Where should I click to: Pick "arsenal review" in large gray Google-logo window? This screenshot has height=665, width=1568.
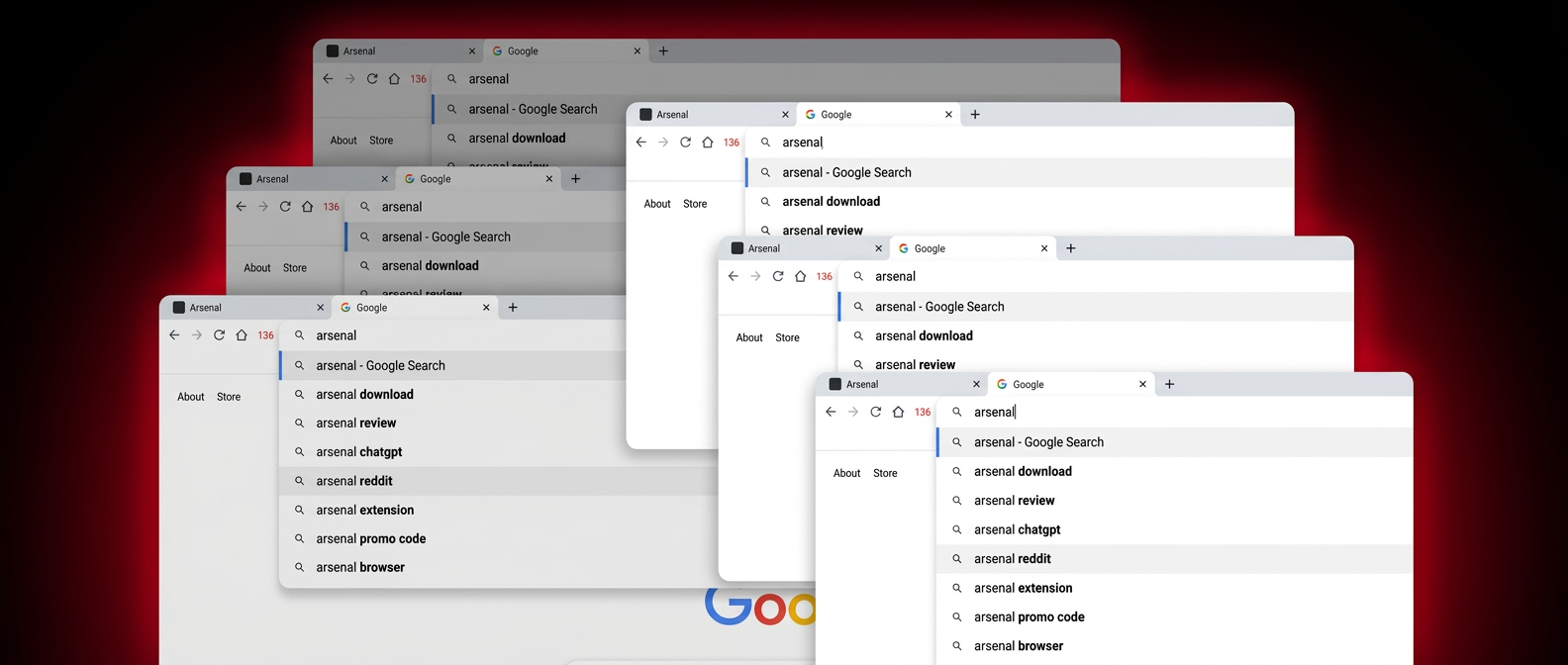click(x=452, y=423)
